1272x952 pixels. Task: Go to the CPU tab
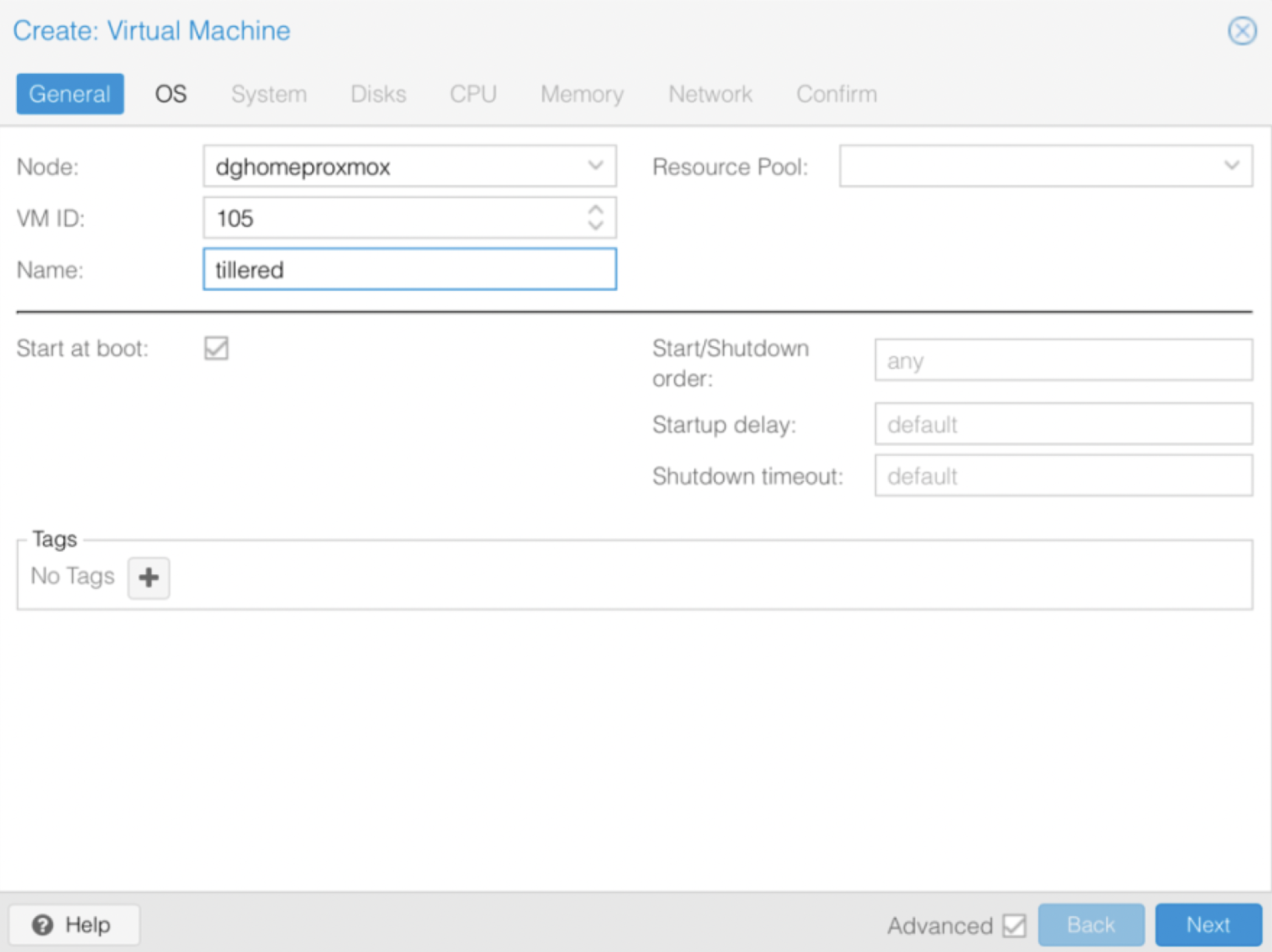(472, 93)
